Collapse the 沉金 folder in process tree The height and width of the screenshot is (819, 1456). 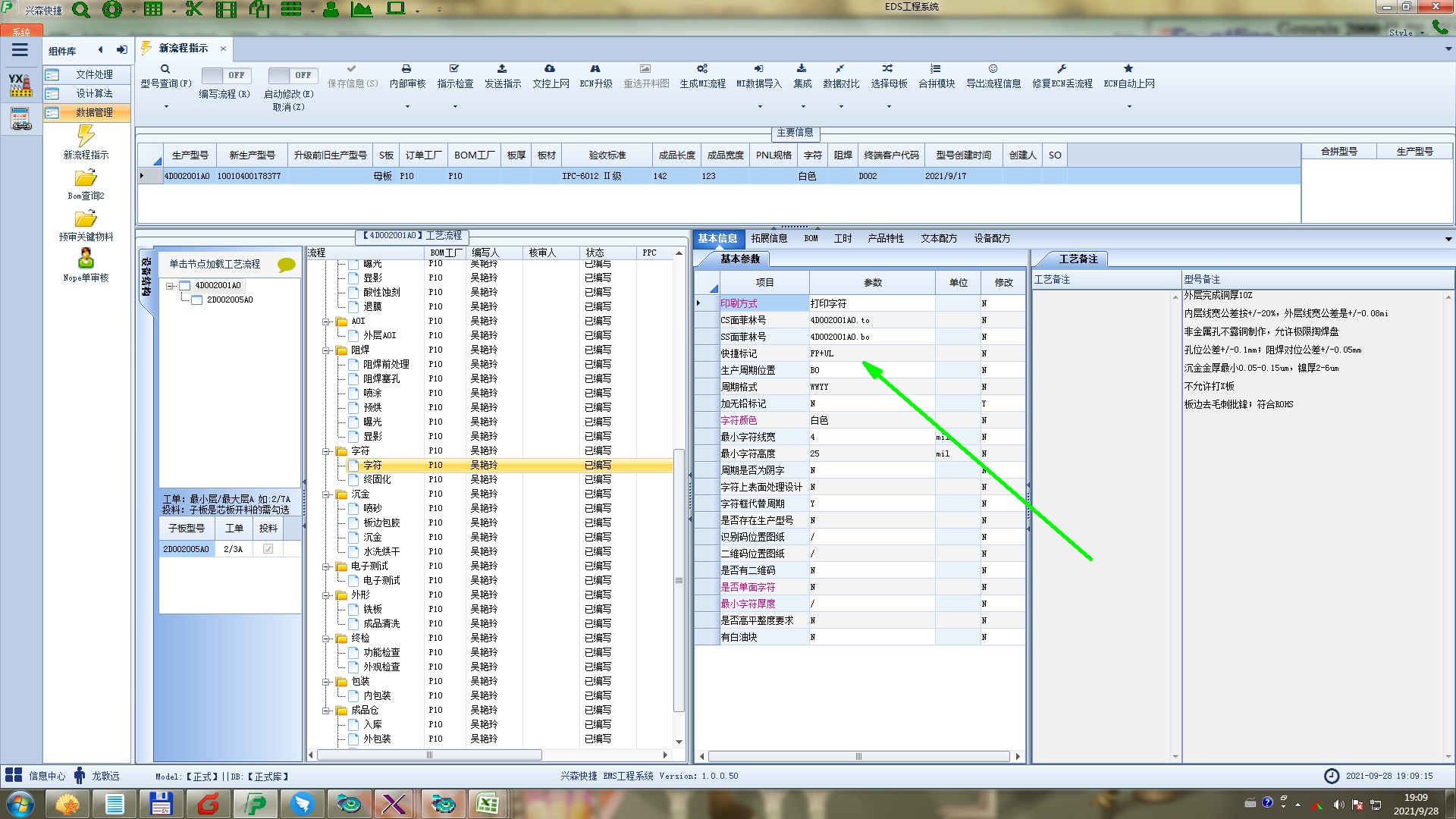(326, 494)
